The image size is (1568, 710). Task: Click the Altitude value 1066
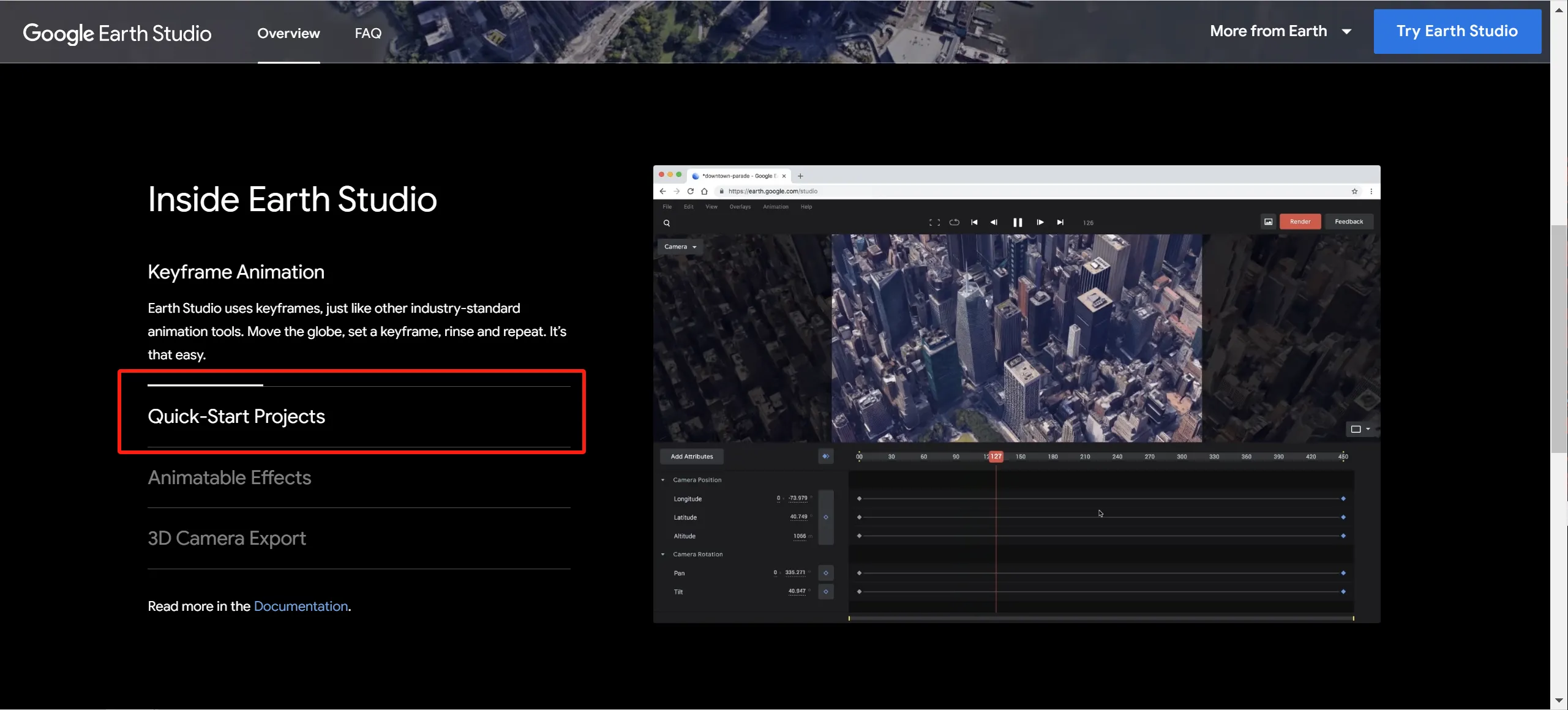coord(799,536)
